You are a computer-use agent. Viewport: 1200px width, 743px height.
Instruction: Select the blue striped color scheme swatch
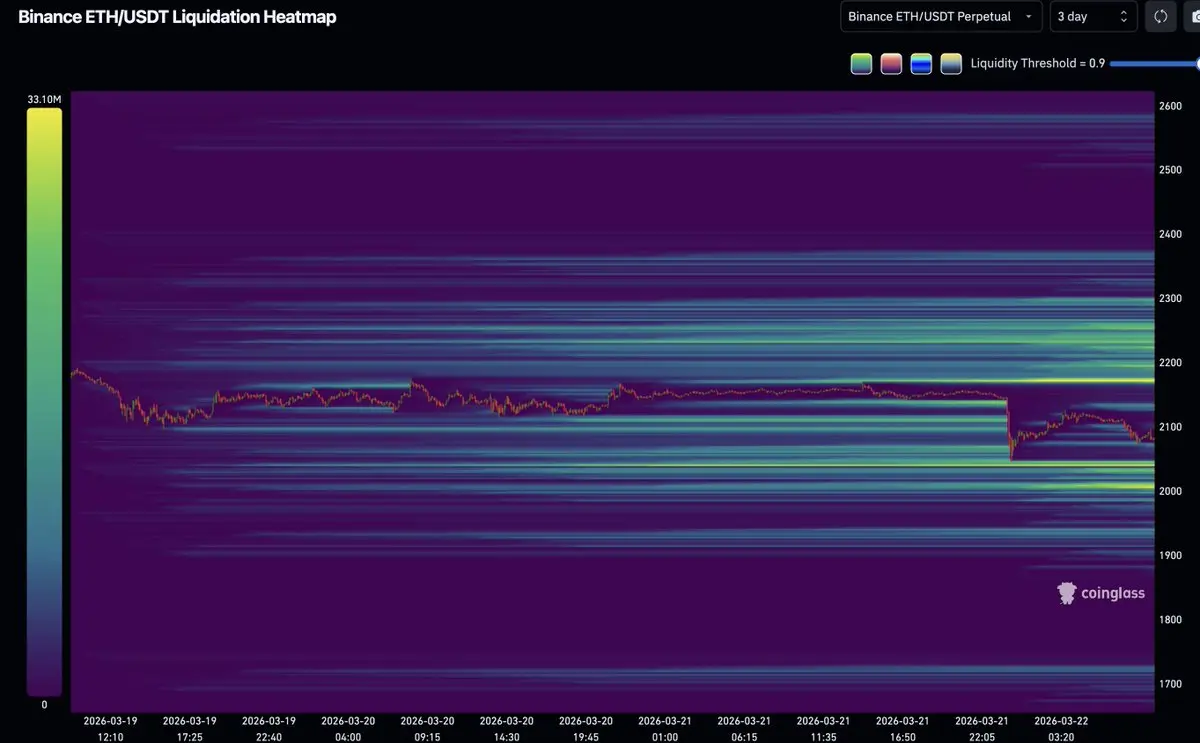pyautogui.click(x=921, y=64)
